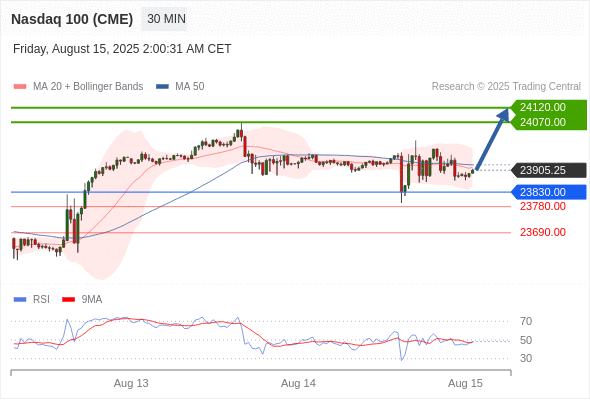The height and width of the screenshot is (400, 590).
Task: Click the 23780.00 support price label
Action: pyautogui.click(x=543, y=206)
